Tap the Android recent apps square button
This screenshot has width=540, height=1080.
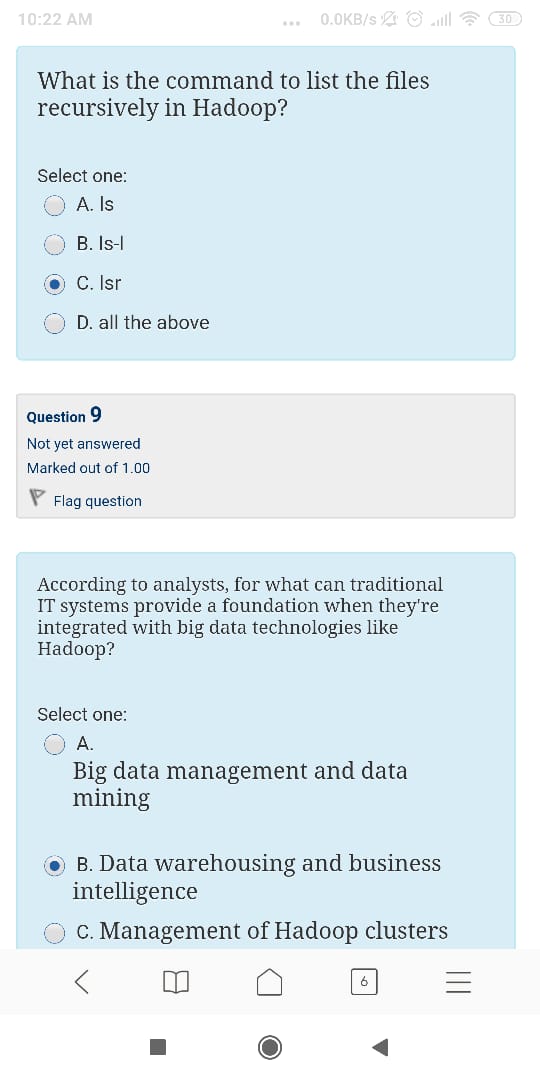tap(158, 1047)
